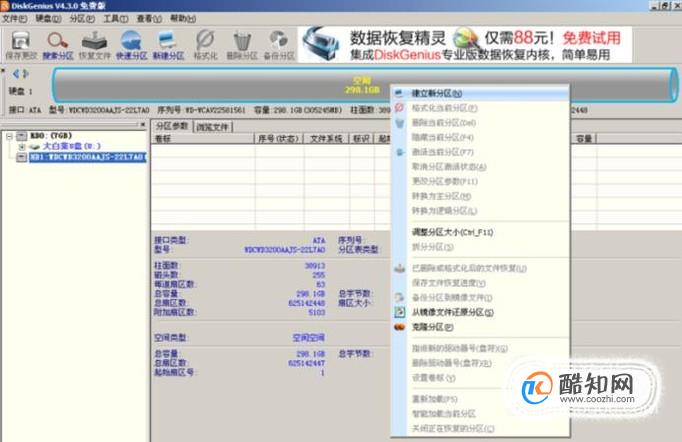The height and width of the screenshot is (442, 682).
Task: Choose 克隆分区 in context menu
Action: point(480,327)
